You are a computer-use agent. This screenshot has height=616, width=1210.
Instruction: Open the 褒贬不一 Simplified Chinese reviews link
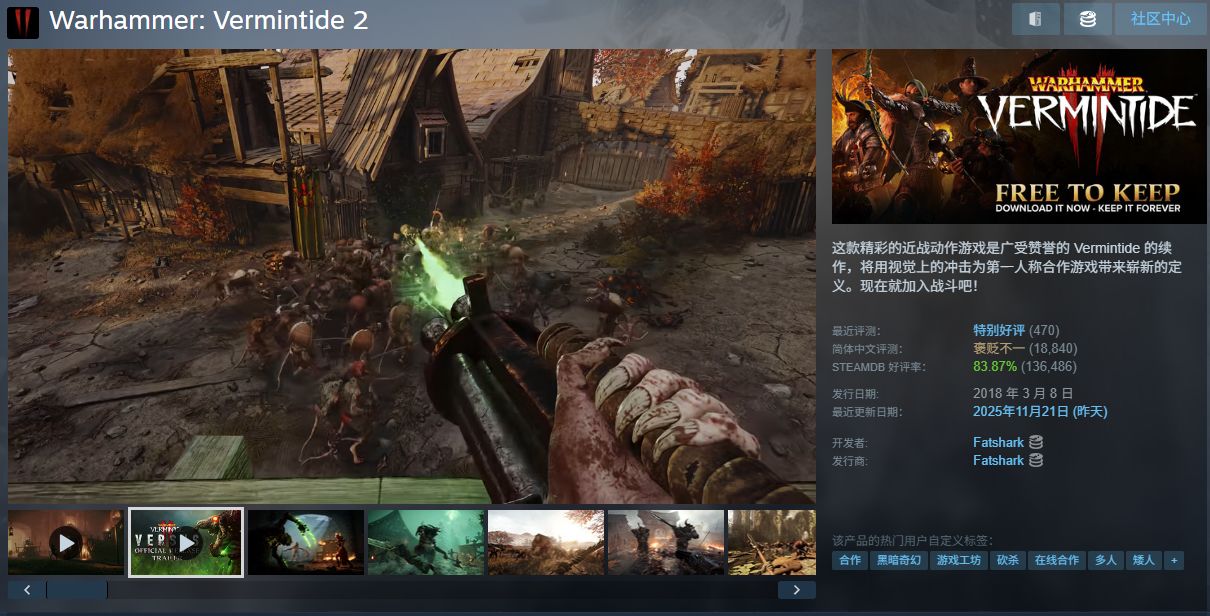(999, 348)
